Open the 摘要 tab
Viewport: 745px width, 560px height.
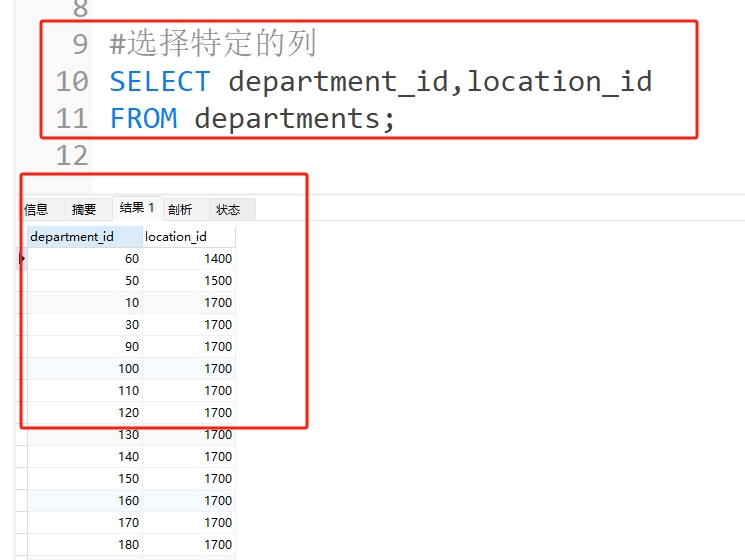[x=85, y=209]
